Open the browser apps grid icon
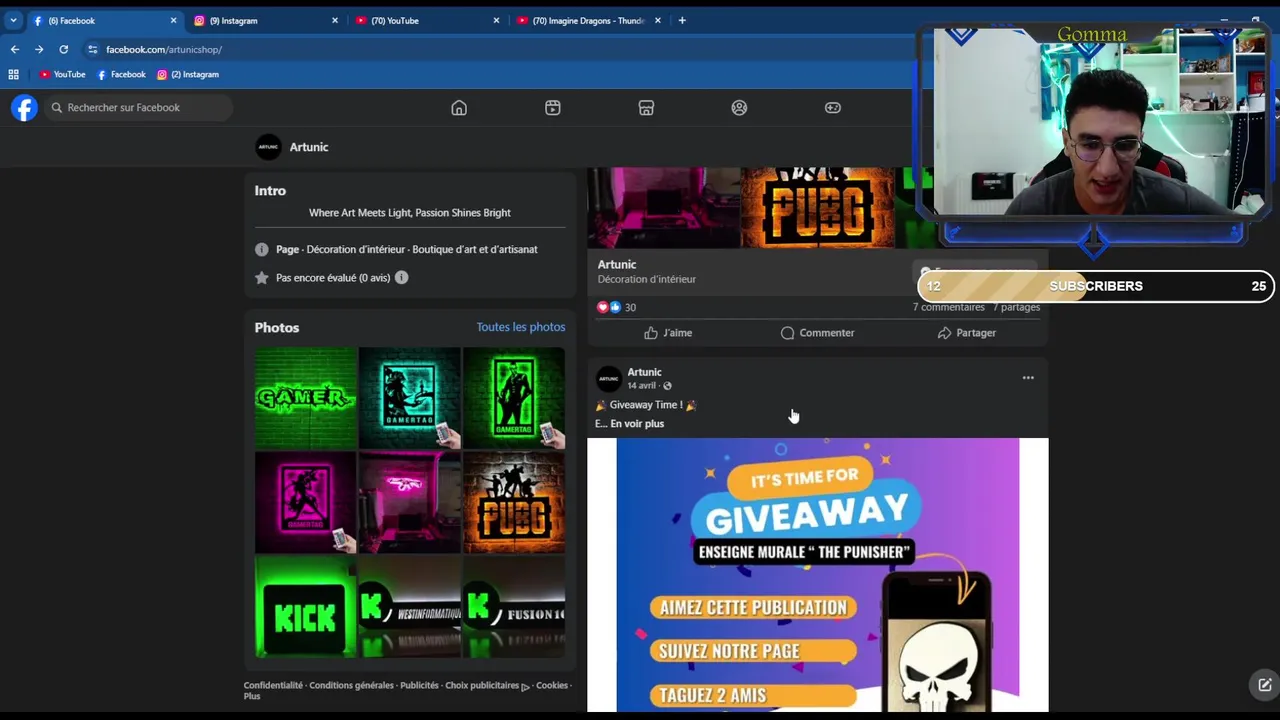This screenshot has height=720, width=1280. pyautogui.click(x=13, y=74)
